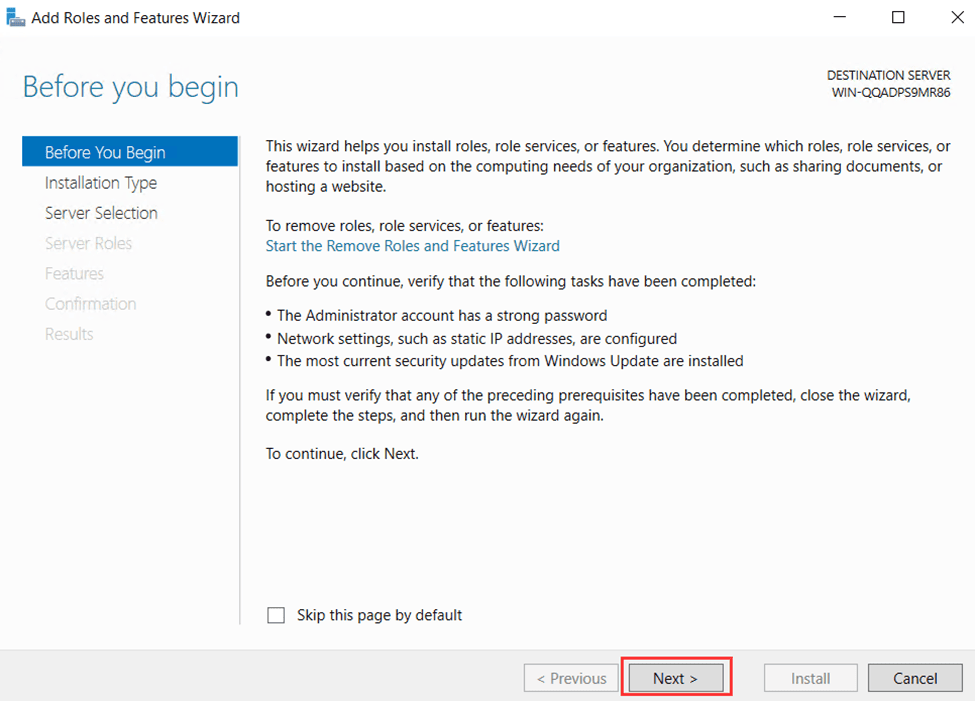Enable Skip this page by default
This screenshot has height=701, width=975.
(277, 616)
